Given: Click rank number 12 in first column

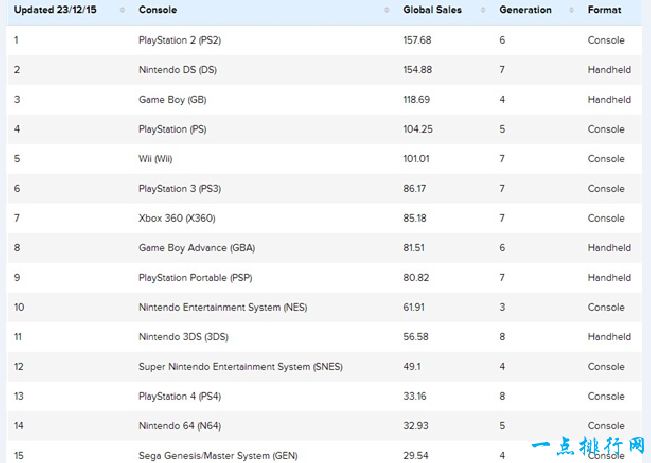Looking at the screenshot, I should 18,367.
